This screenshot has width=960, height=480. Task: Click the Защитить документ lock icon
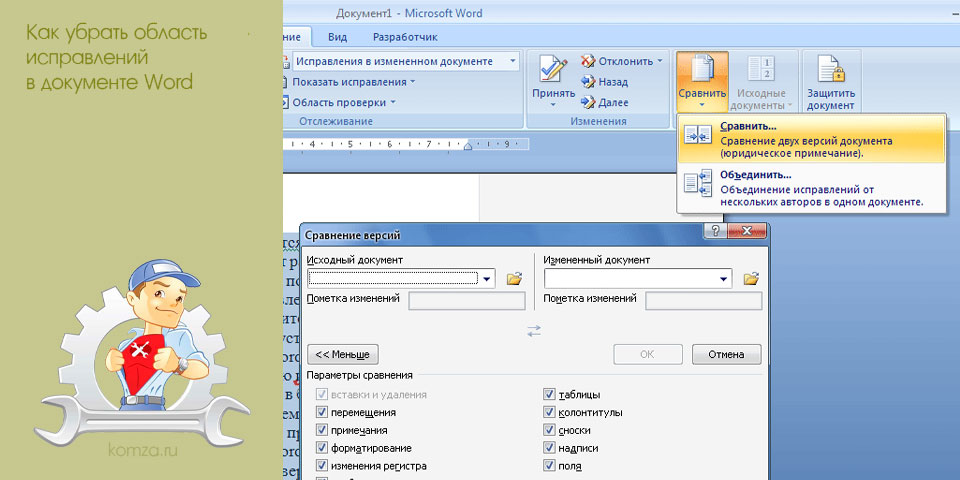tap(831, 69)
